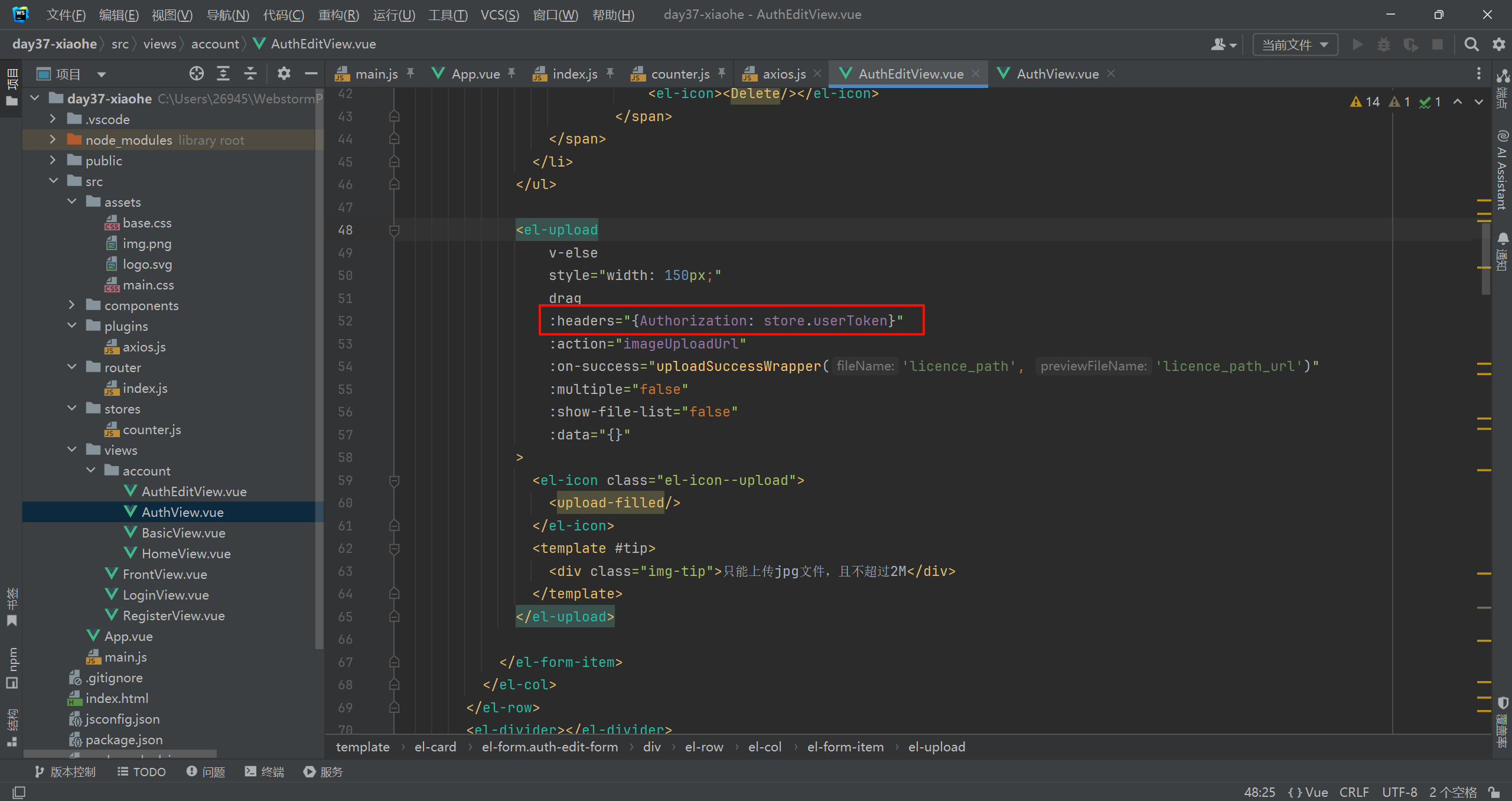Open the 文件(F) menu
Screen dimensions: 1512x801
point(66,15)
